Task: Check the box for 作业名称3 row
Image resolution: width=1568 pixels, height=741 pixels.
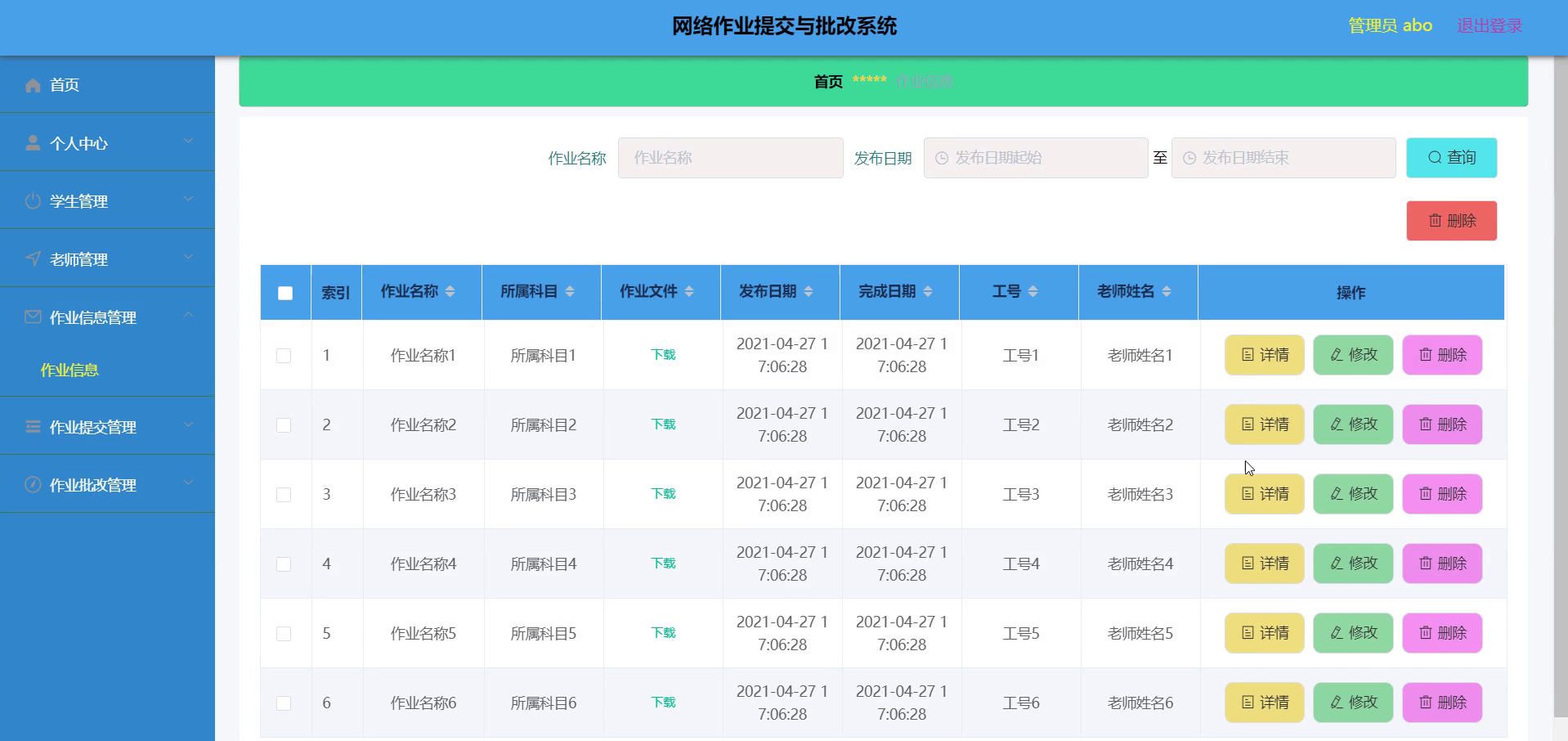Action: [284, 495]
